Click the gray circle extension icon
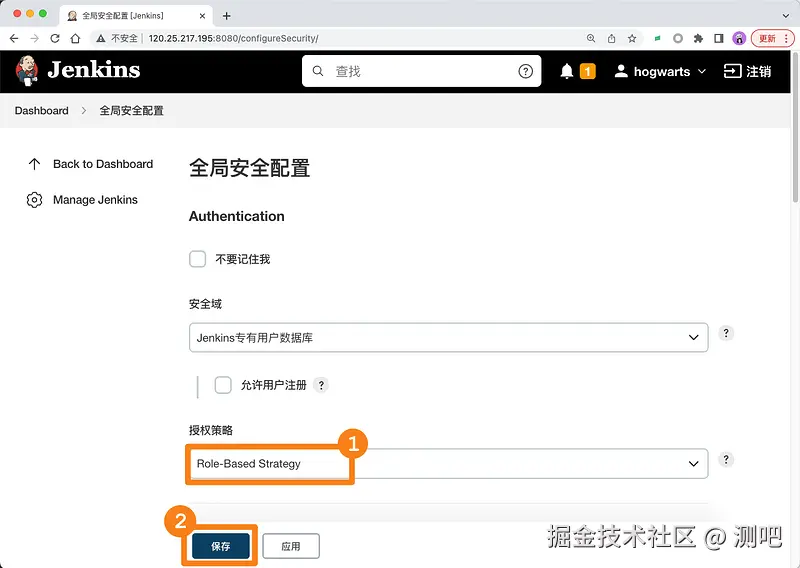The image size is (800, 568). click(x=678, y=38)
